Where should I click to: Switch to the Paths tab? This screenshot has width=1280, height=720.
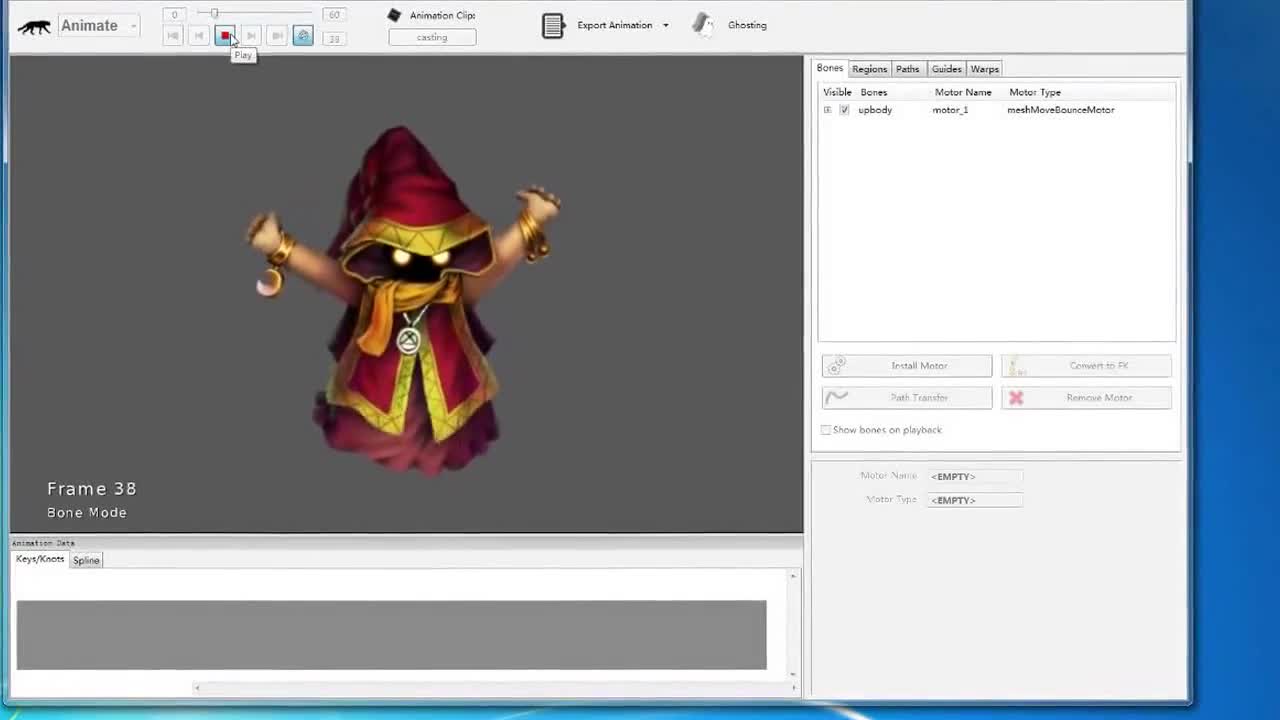pyautogui.click(x=907, y=69)
